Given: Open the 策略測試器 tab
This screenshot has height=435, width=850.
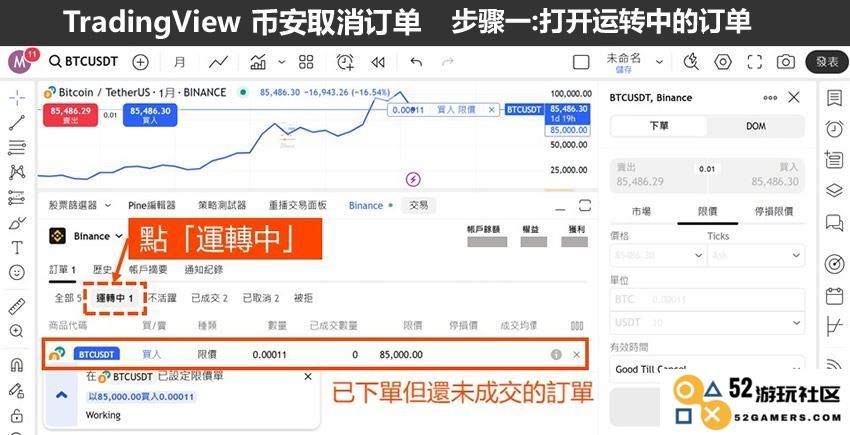Looking at the screenshot, I should [x=222, y=206].
